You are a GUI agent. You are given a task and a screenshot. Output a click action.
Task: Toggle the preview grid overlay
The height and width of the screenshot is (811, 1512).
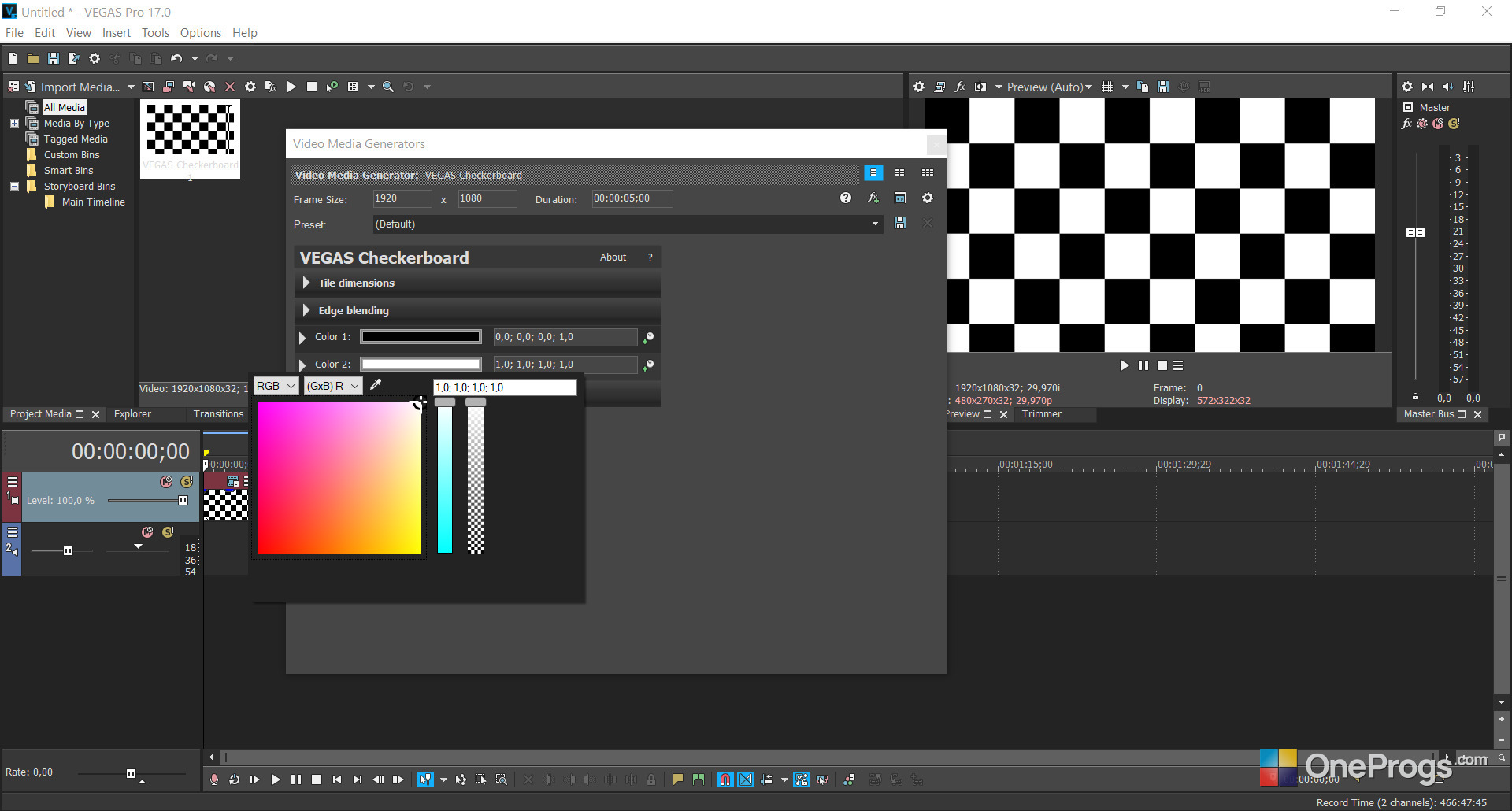[1107, 87]
